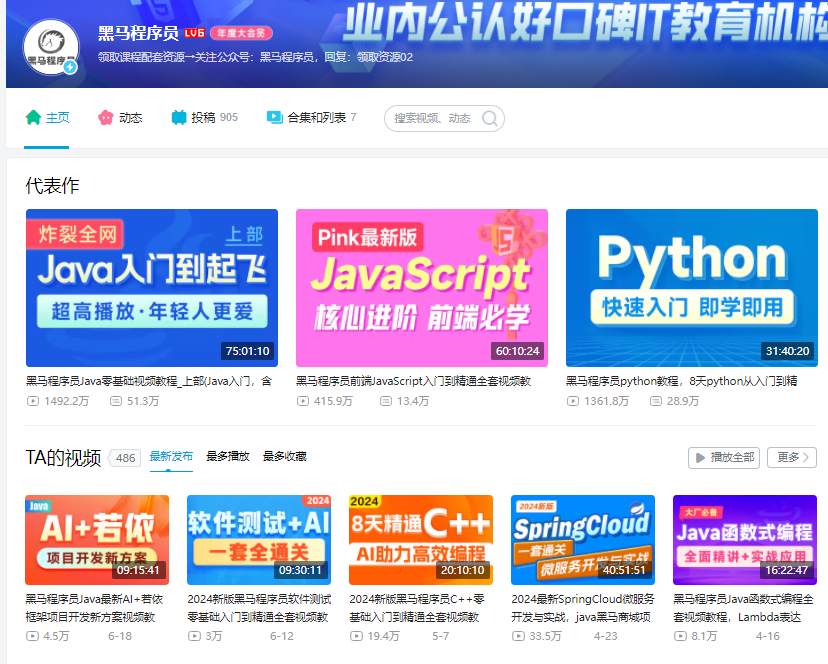Click the pink 动态 icon
Viewport: 828px width, 664px height.
(x=106, y=117)
